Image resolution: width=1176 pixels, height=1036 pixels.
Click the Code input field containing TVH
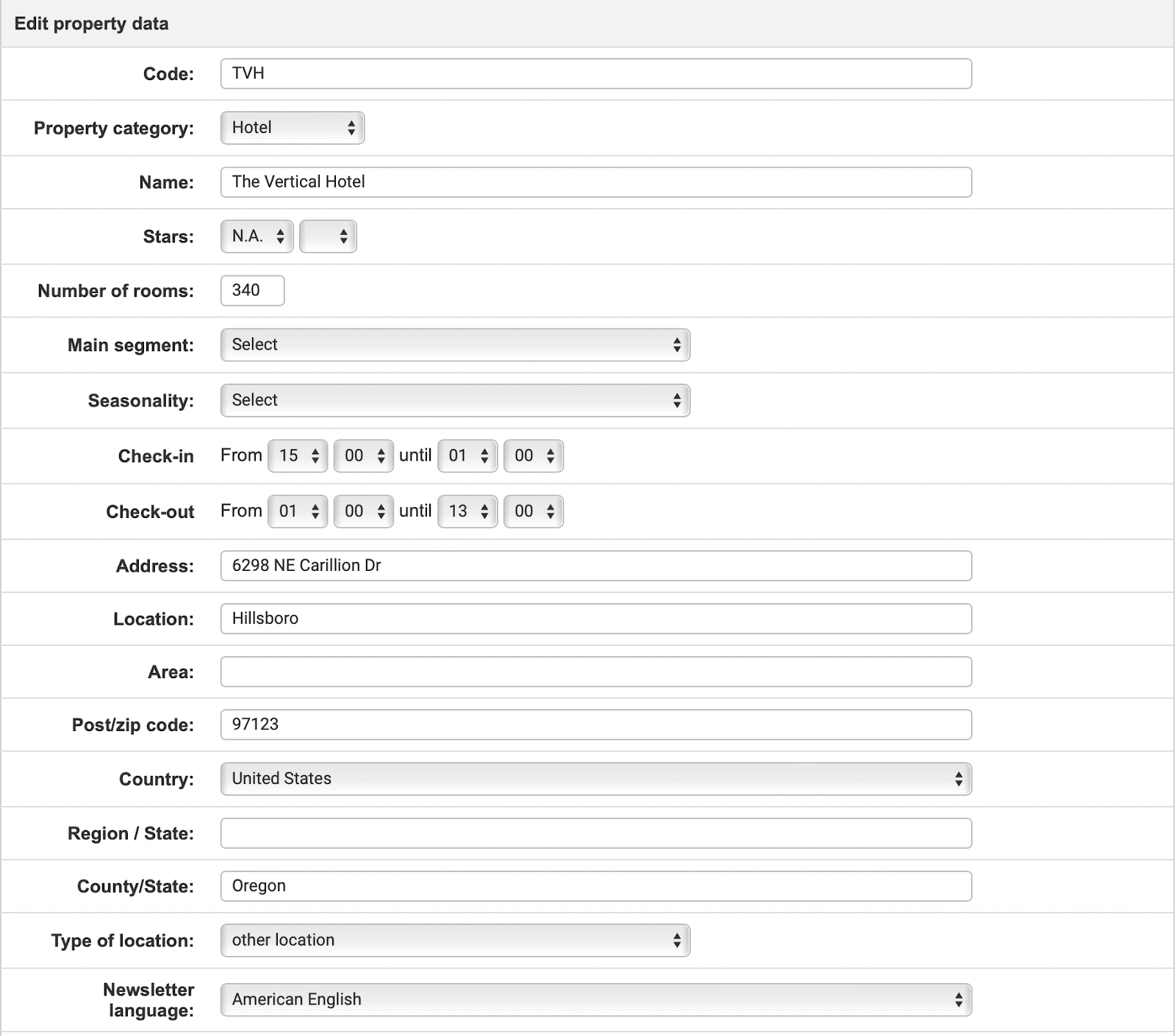(596, 73)
